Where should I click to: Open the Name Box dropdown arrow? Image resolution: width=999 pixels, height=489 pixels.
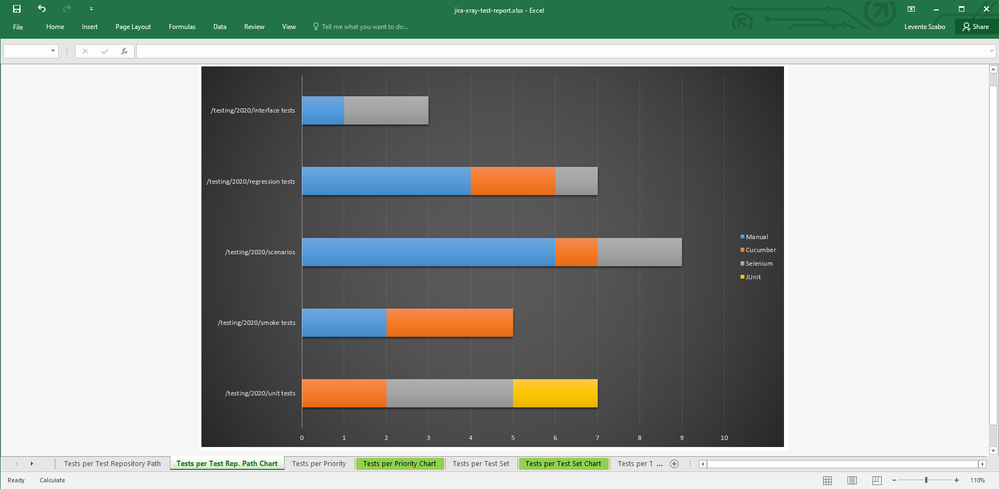(53, 51)
